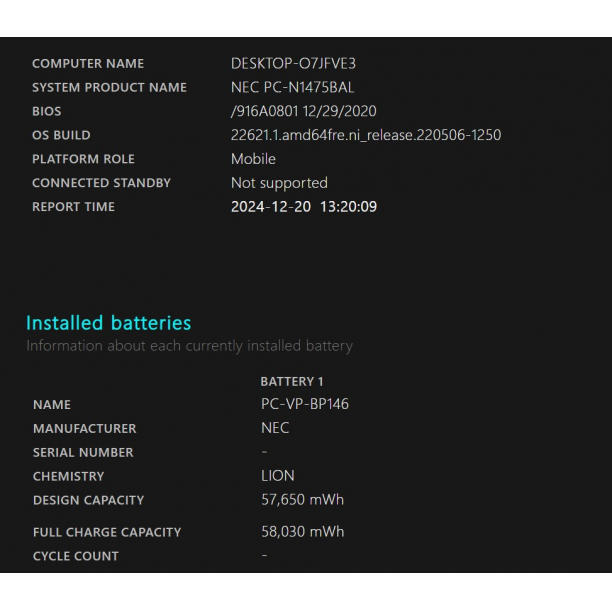
Task: Click the chemistry value LION
Action: pos(278,476)
